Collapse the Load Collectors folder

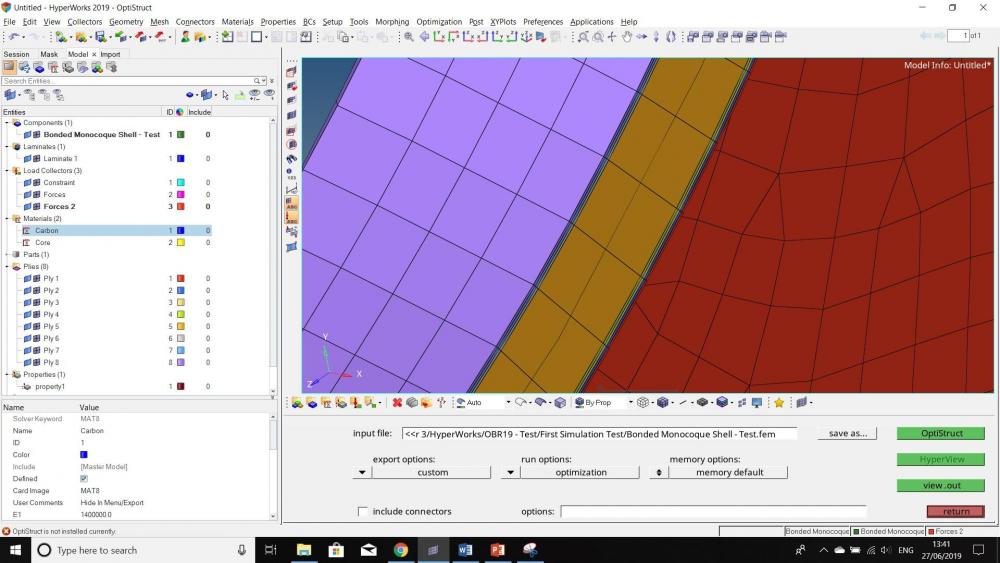[8, 171]
